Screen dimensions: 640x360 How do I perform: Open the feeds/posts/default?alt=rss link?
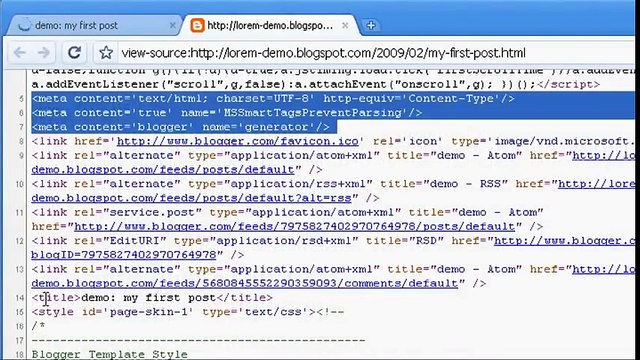click(x=191, y=198)
